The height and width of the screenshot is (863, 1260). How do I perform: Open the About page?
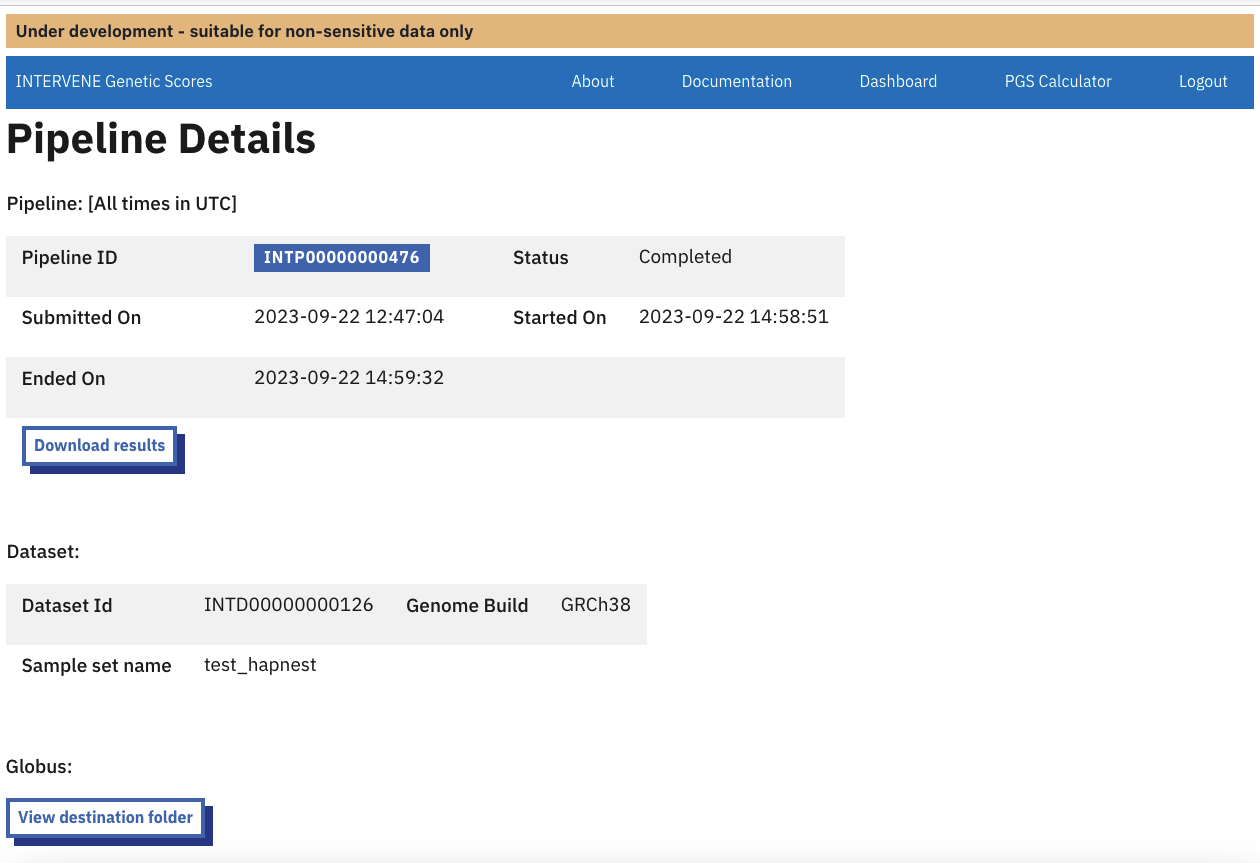(593, 82)
